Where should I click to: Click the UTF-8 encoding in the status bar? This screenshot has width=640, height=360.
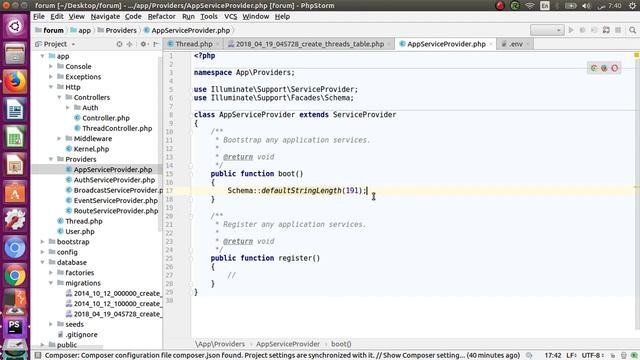[x=592, y=356]
